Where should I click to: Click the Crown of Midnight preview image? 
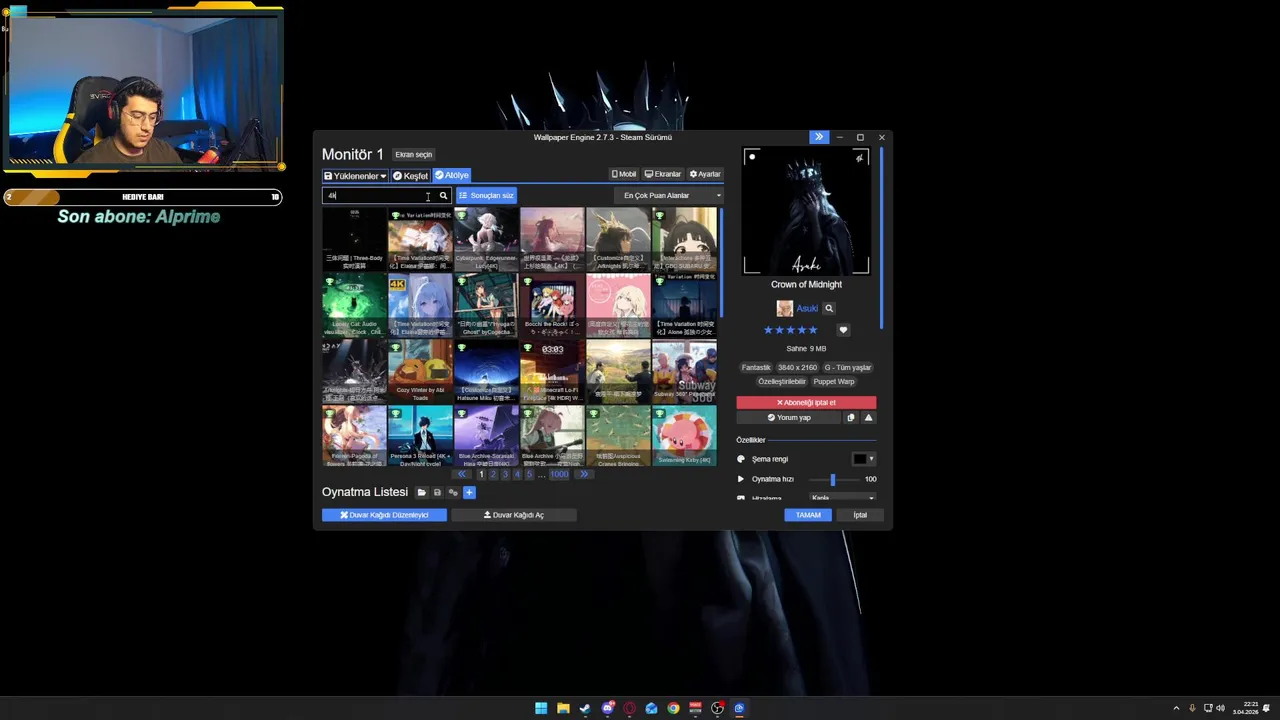coord(806,211)
